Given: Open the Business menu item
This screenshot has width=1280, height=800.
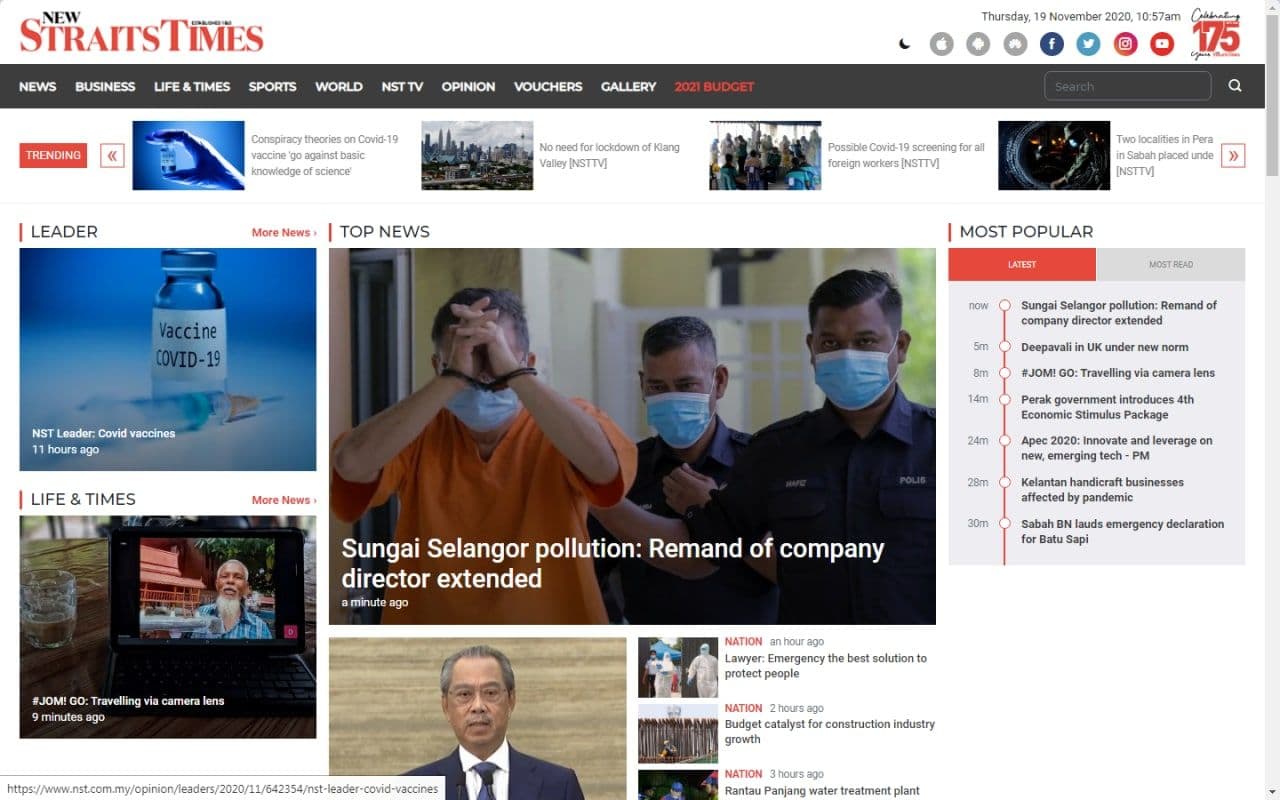Looking at the screenshot, I should [105, 87].
